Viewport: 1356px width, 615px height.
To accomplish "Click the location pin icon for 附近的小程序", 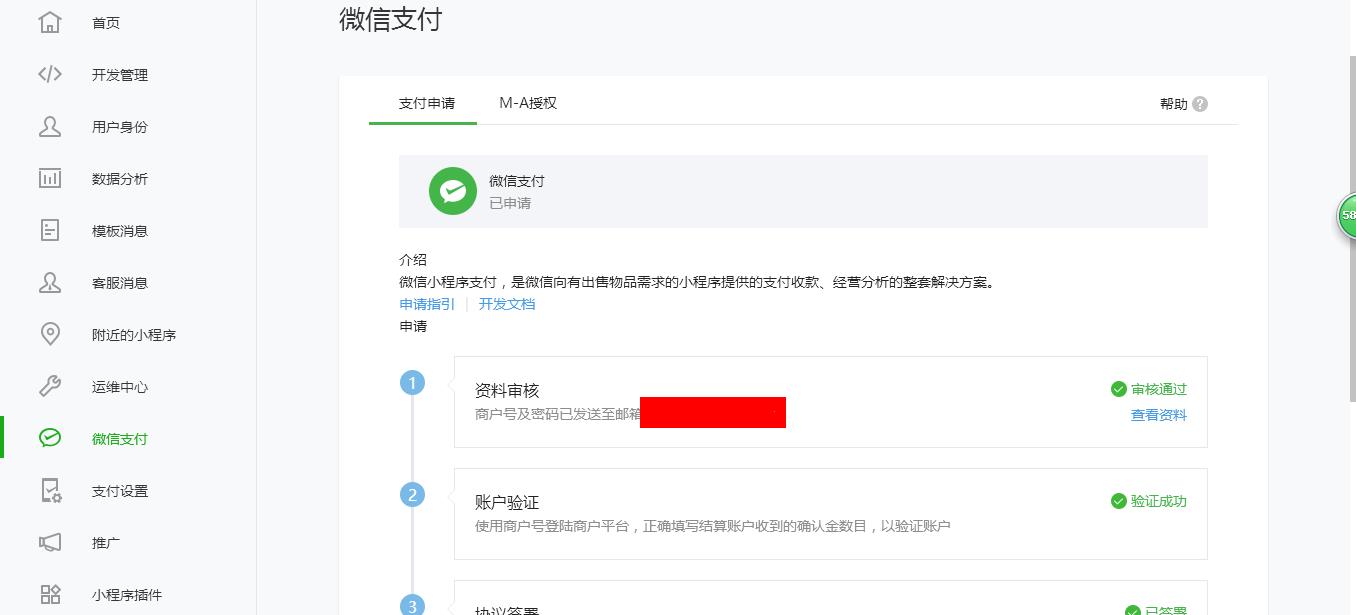I will tap(50, 334).
